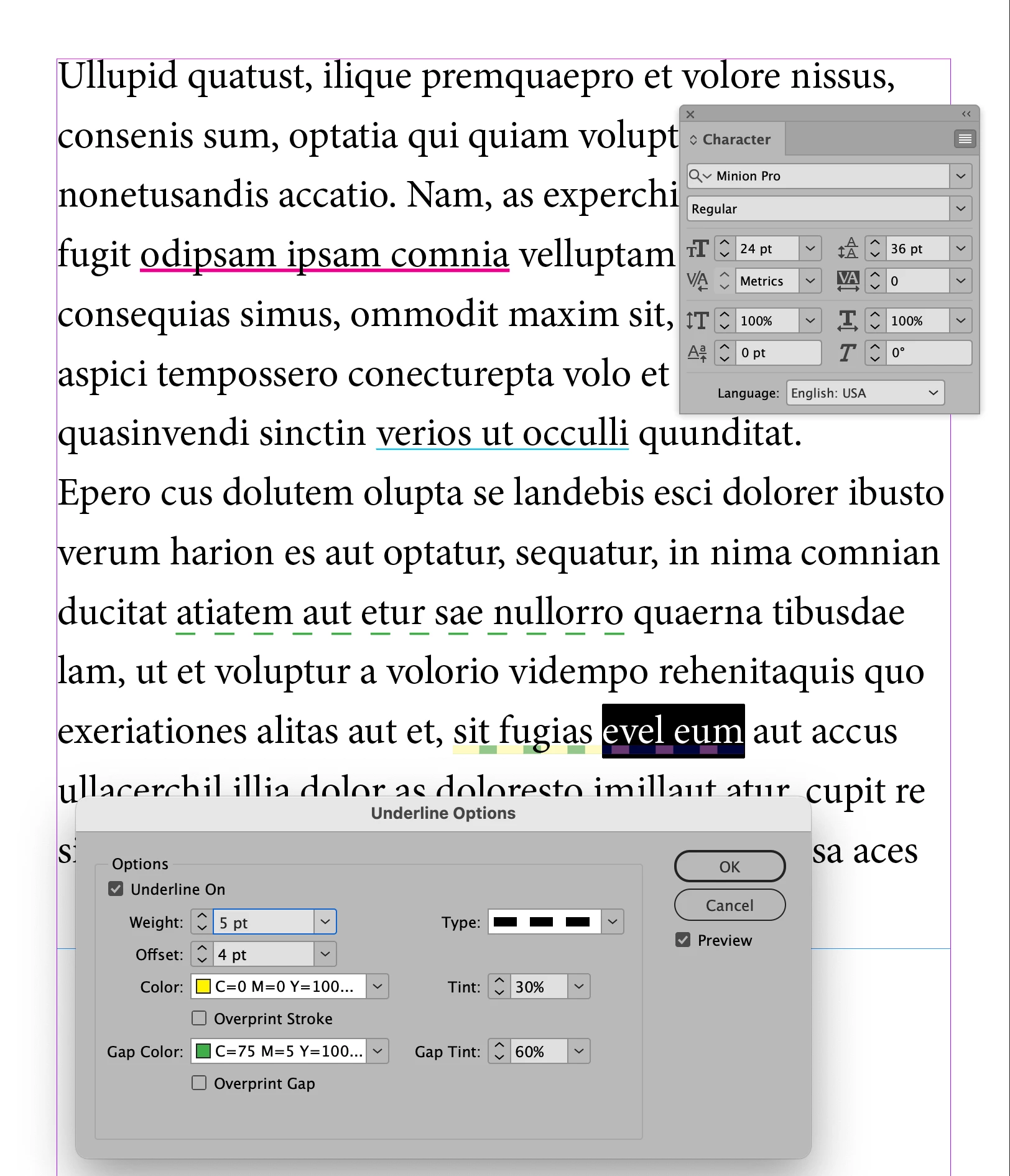Click the tracking icon
This screenshot has height=1176, width=1010.
coord(848,281)
